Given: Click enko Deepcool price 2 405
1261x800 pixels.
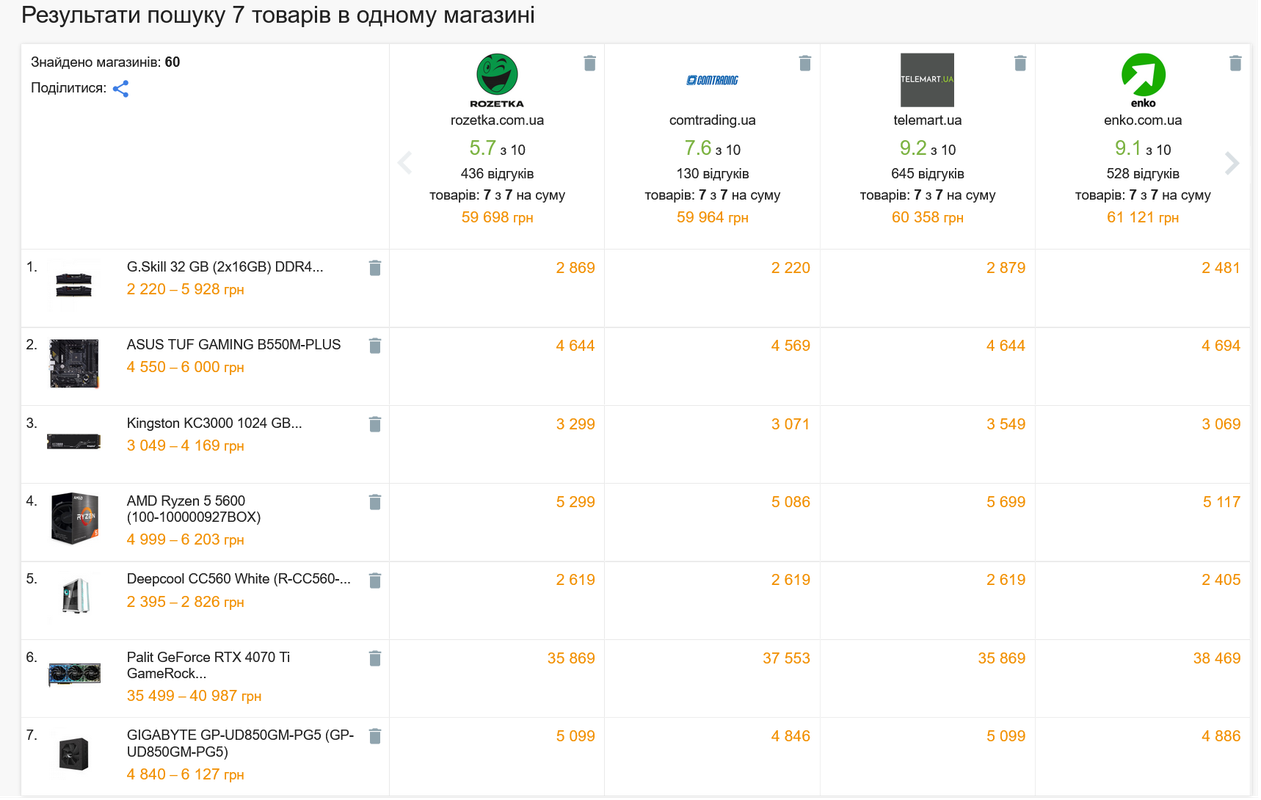Looking at the screenshot, I should (x=1221, y=580).
